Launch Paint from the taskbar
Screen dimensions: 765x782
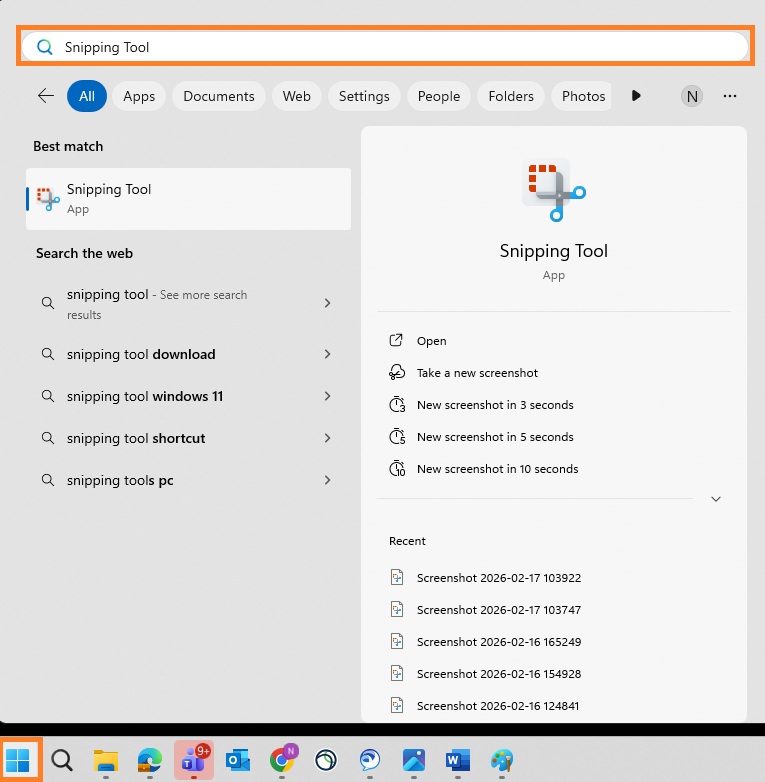tap(502, 761)
